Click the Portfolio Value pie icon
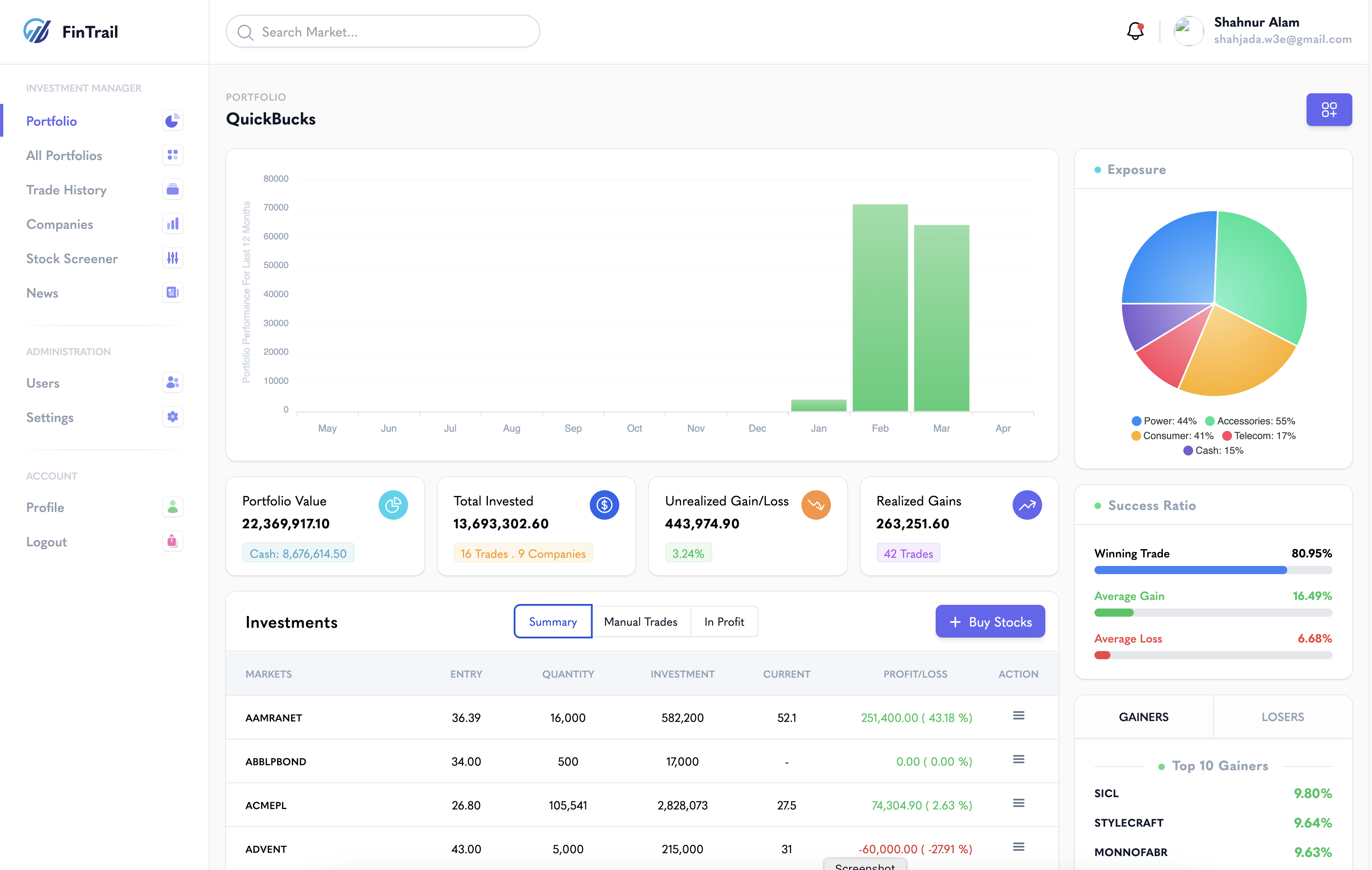This screenshot has width=1372, height=870. click(393, 505)
